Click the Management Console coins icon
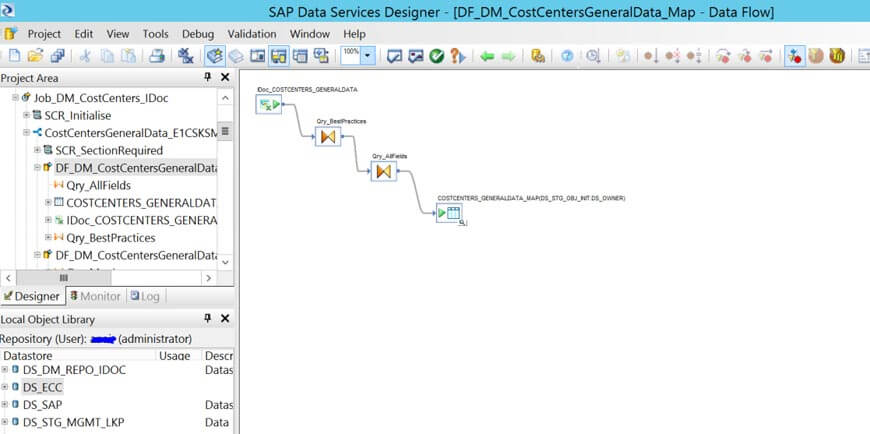Viewport: 870px width, 434px height. 538,56
